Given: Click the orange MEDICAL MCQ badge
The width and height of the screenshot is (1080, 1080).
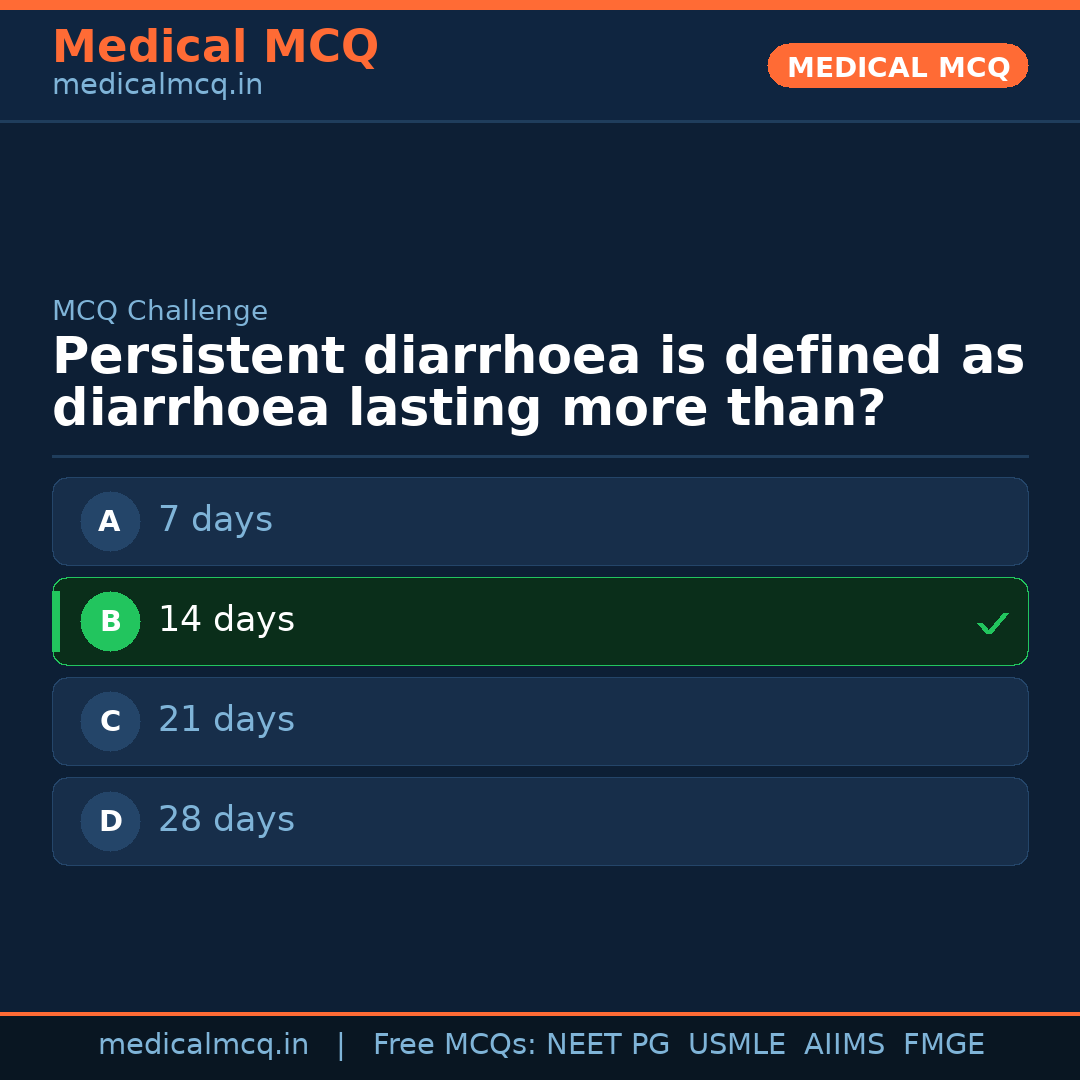Looking at the screenshot, I should click(x=898, y=67).
